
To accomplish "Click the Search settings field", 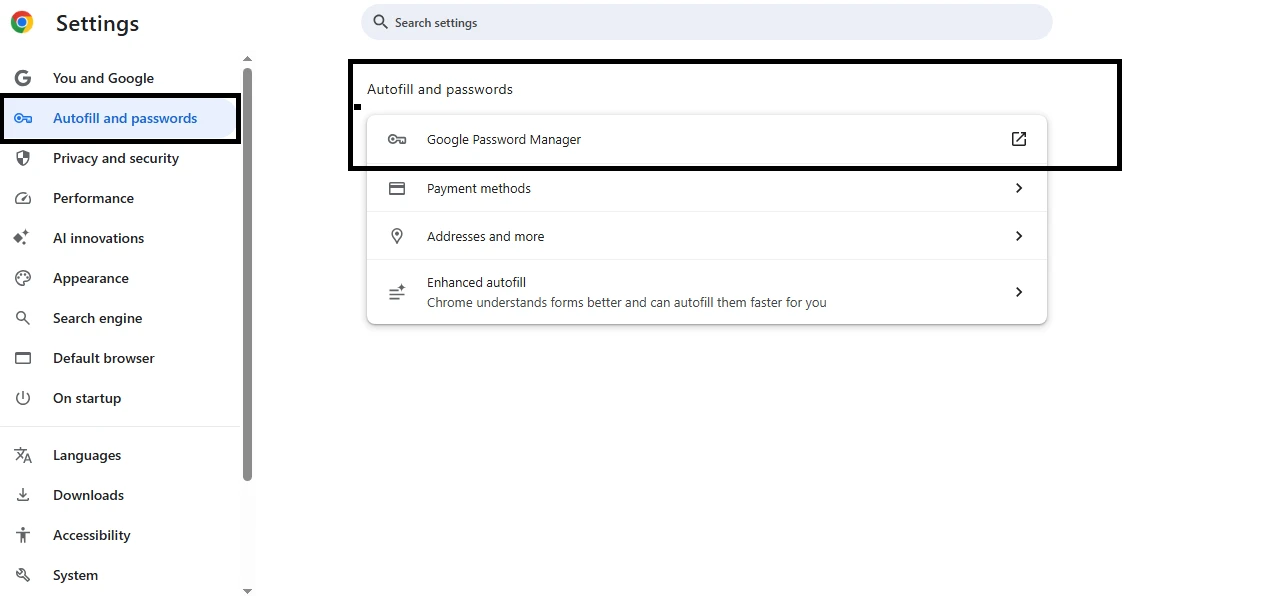I will 705,22.
